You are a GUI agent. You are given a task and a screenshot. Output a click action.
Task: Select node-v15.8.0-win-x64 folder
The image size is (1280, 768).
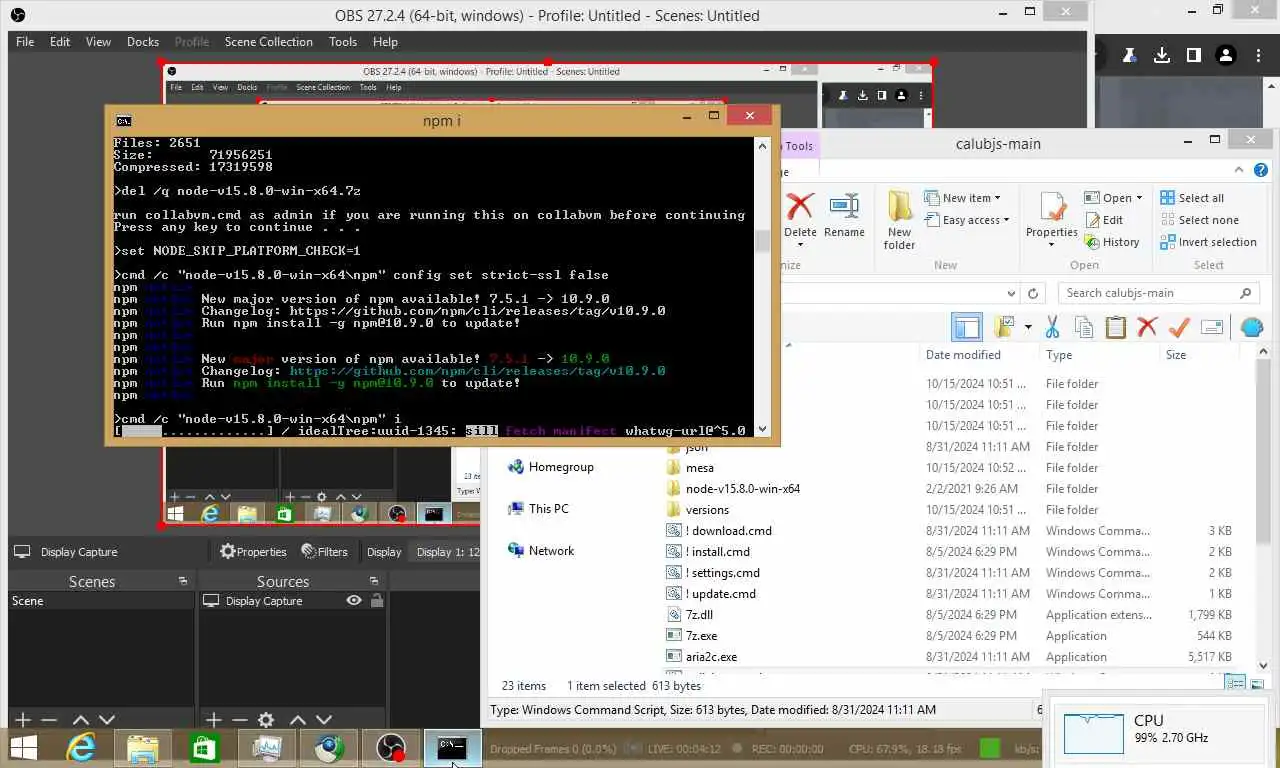tap(742, 489)
